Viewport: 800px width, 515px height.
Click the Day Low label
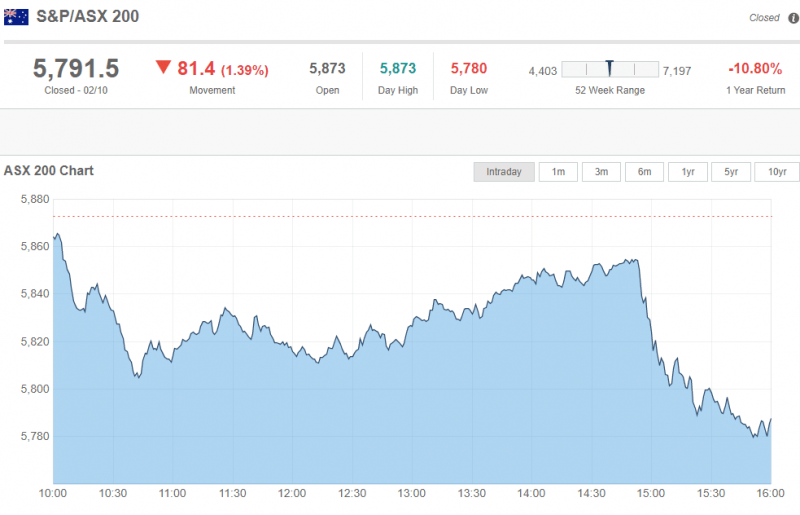(x=469, y=90)
